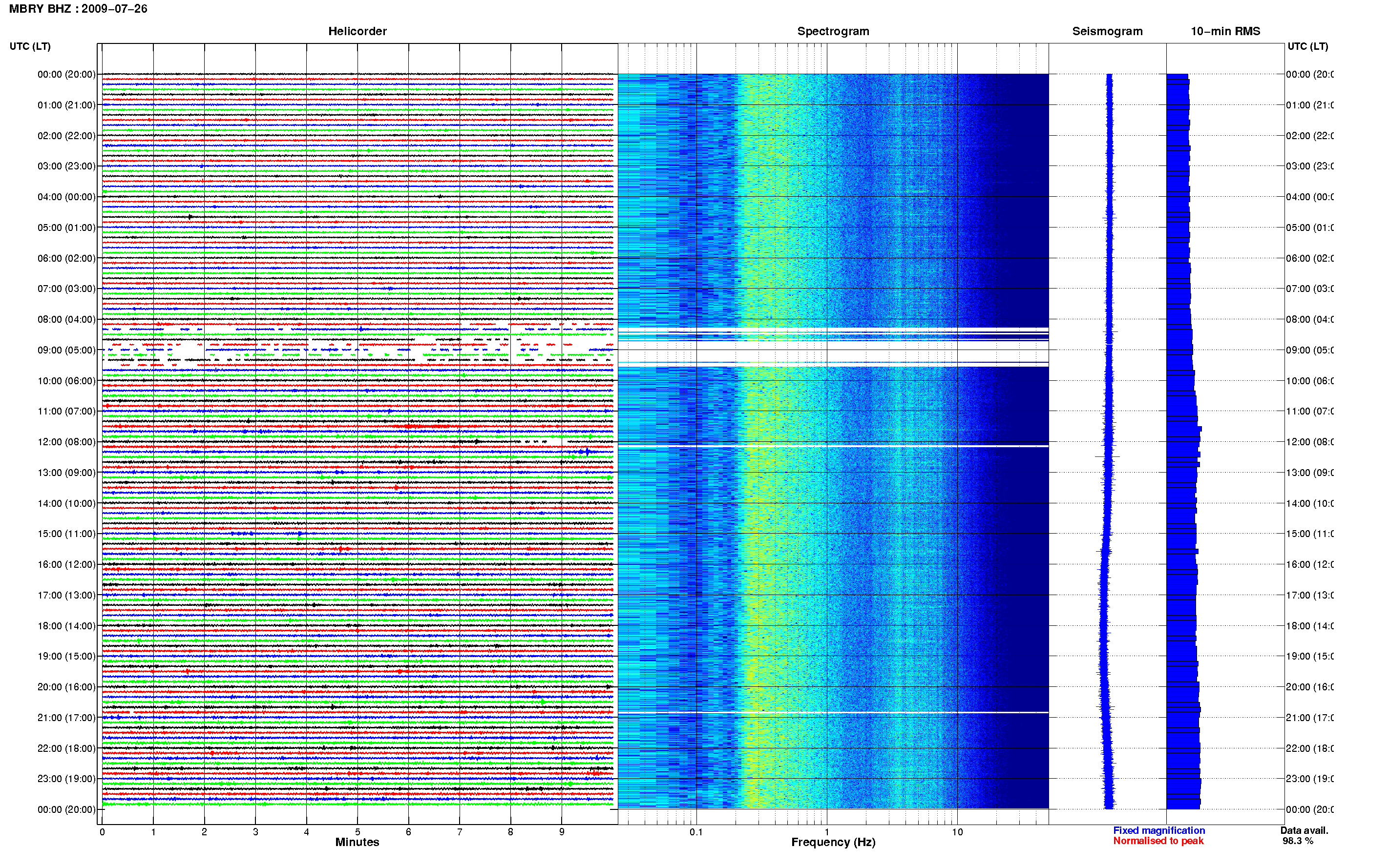Screen dimensions: 1389x868
Task: Click the spectrogram '10' frequency tick label
Action: click(x=957, y=832)
